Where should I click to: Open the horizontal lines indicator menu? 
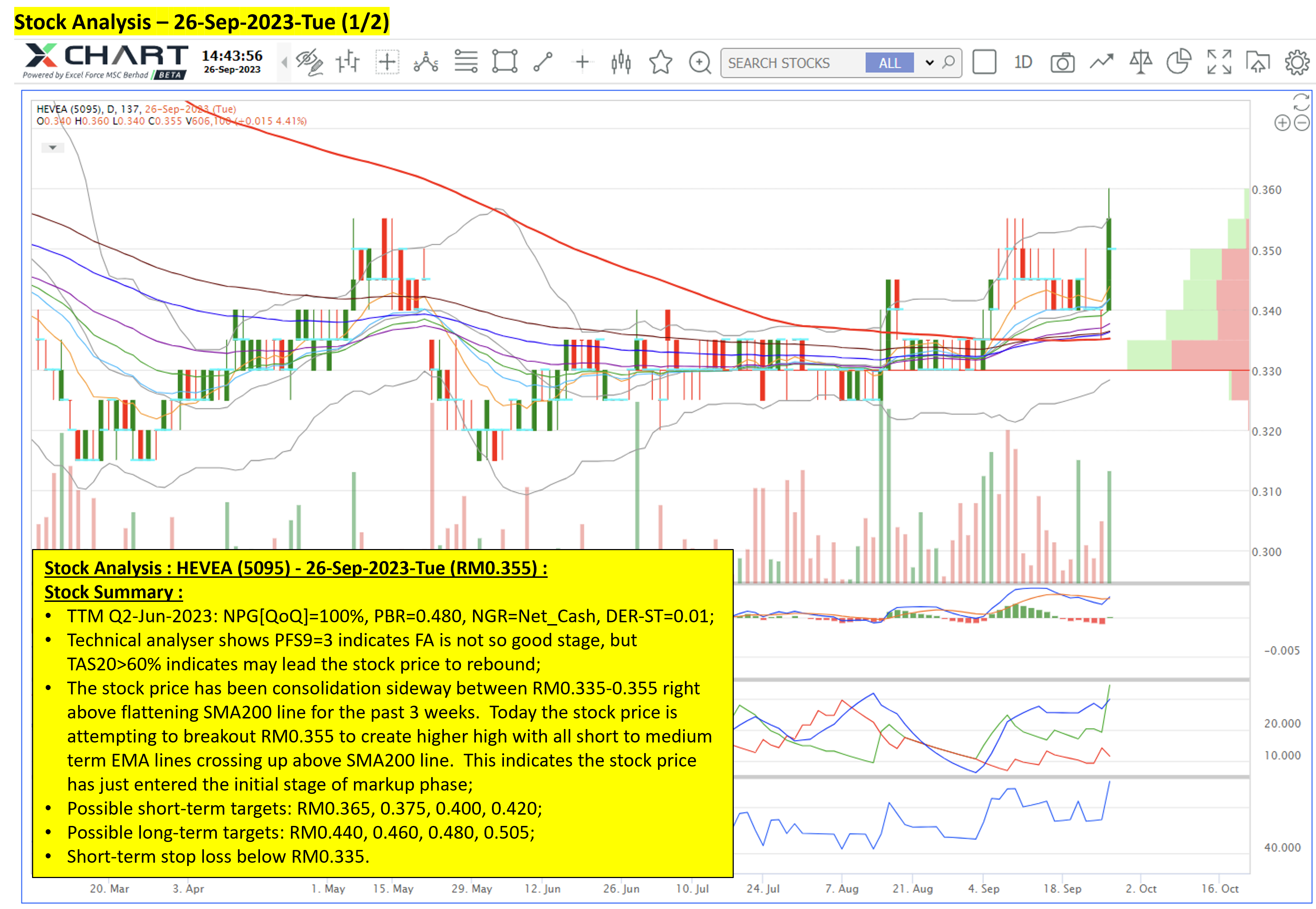tap(466, 62)
